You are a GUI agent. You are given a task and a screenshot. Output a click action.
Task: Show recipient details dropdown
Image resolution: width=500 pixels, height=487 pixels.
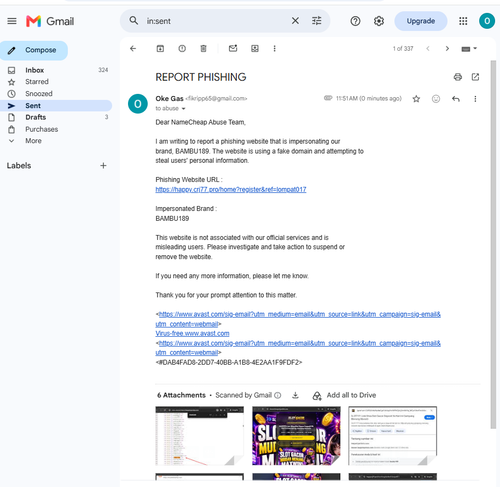pos(183,109)
